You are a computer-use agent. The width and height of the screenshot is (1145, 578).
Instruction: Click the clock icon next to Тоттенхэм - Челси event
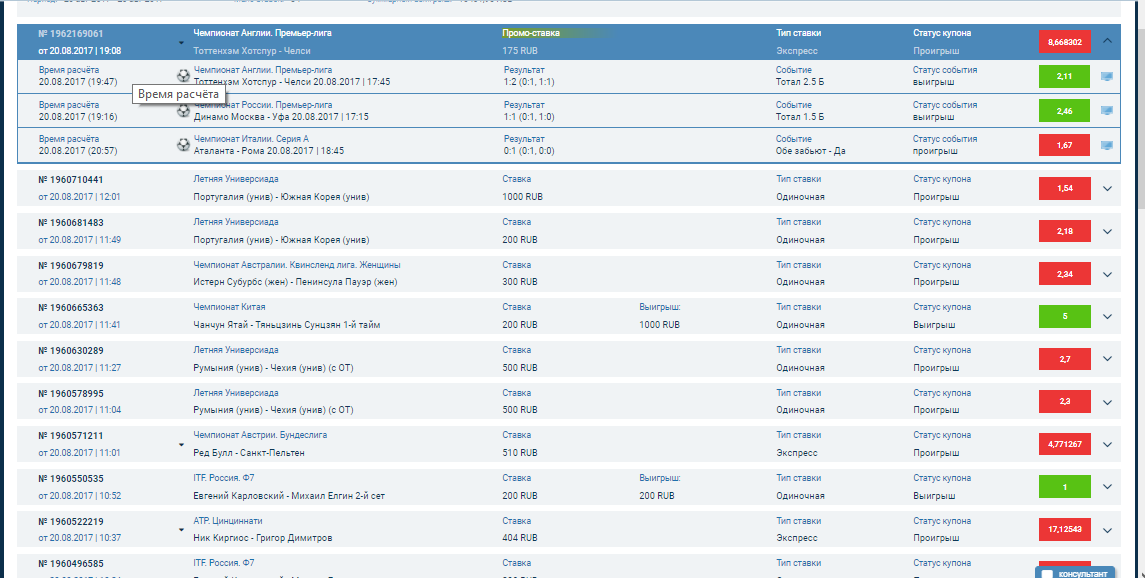(183, 75)
